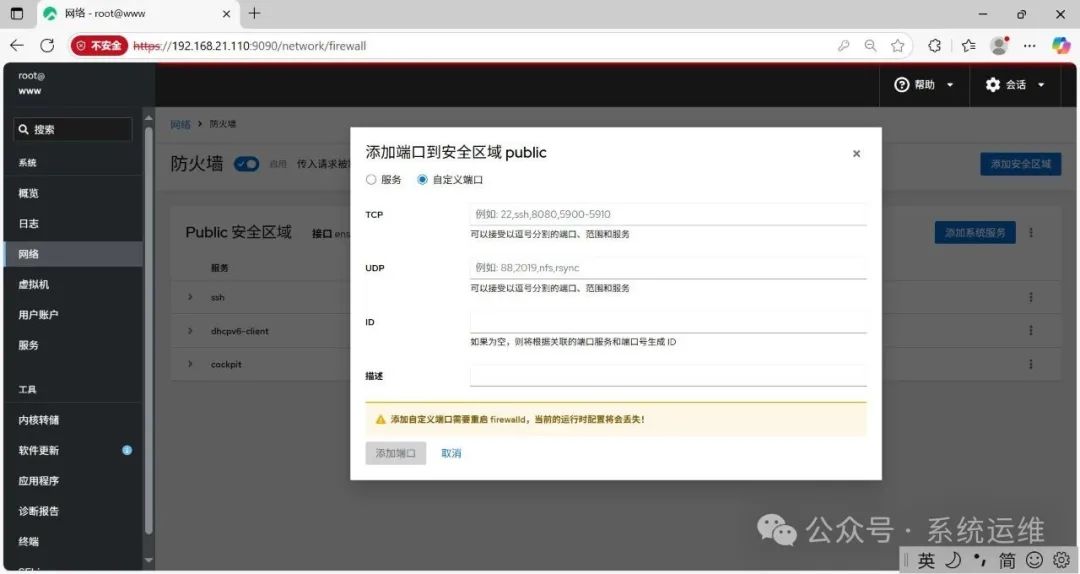Screen dimensions: 1080x574
Task: Refresh the page with reload icon
Action: point(47,46)
